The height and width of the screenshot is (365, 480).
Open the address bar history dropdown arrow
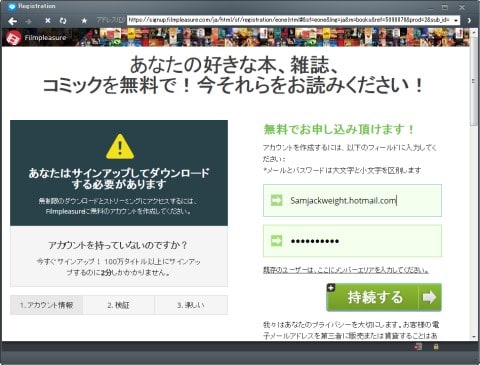(x=456, y=20)
